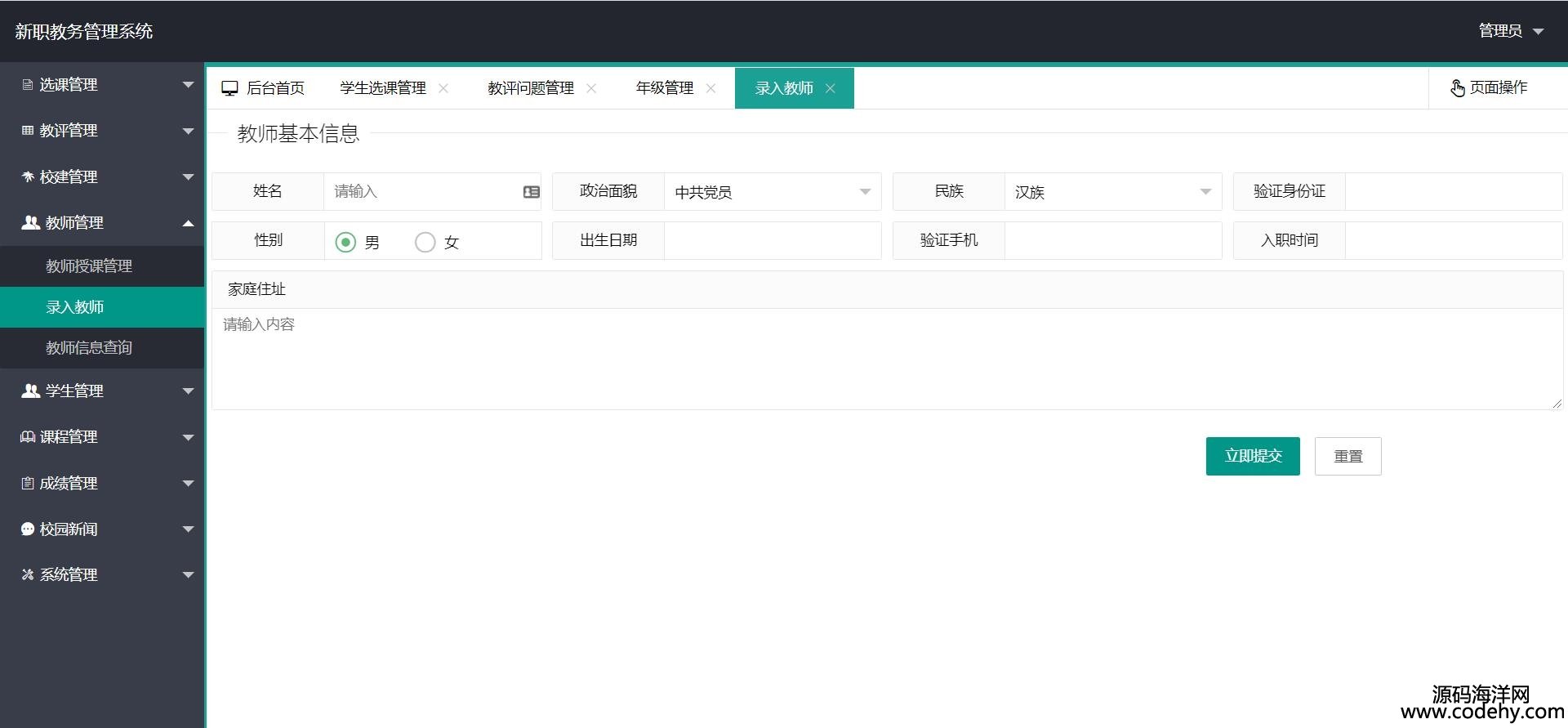Open the 管理员 user dropdown
This screenshot has width=1568, height=728.
tap(1511, 31)
